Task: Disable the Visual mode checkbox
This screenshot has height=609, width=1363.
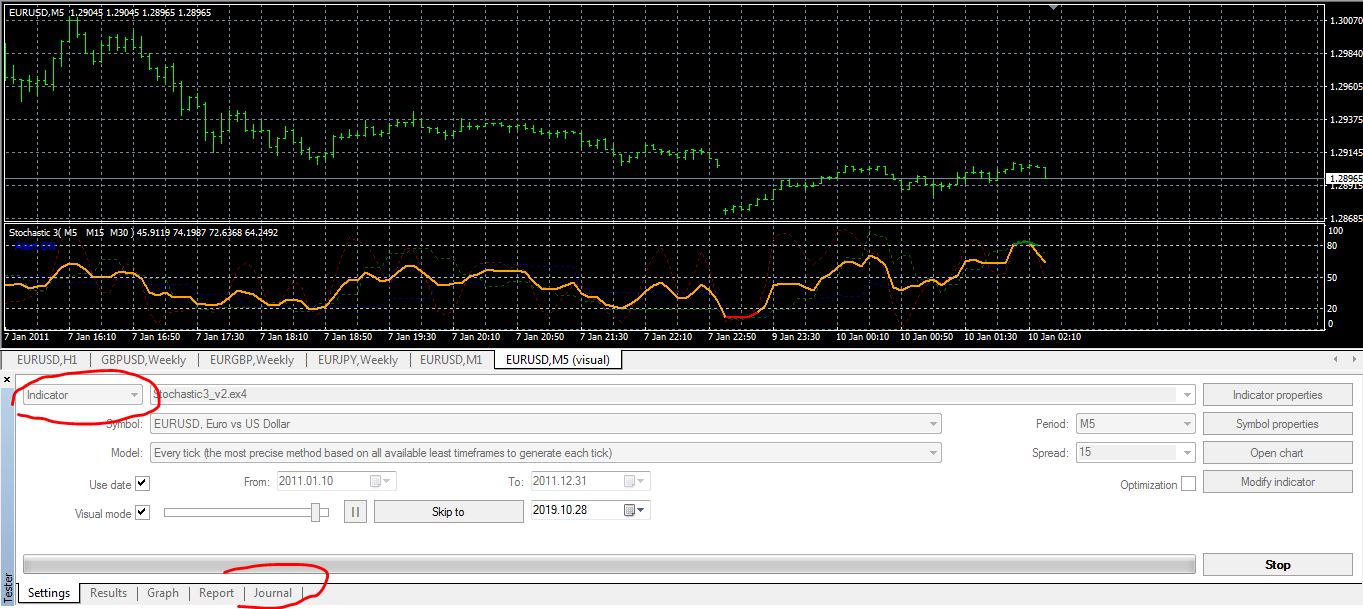Action: (142, 513)
